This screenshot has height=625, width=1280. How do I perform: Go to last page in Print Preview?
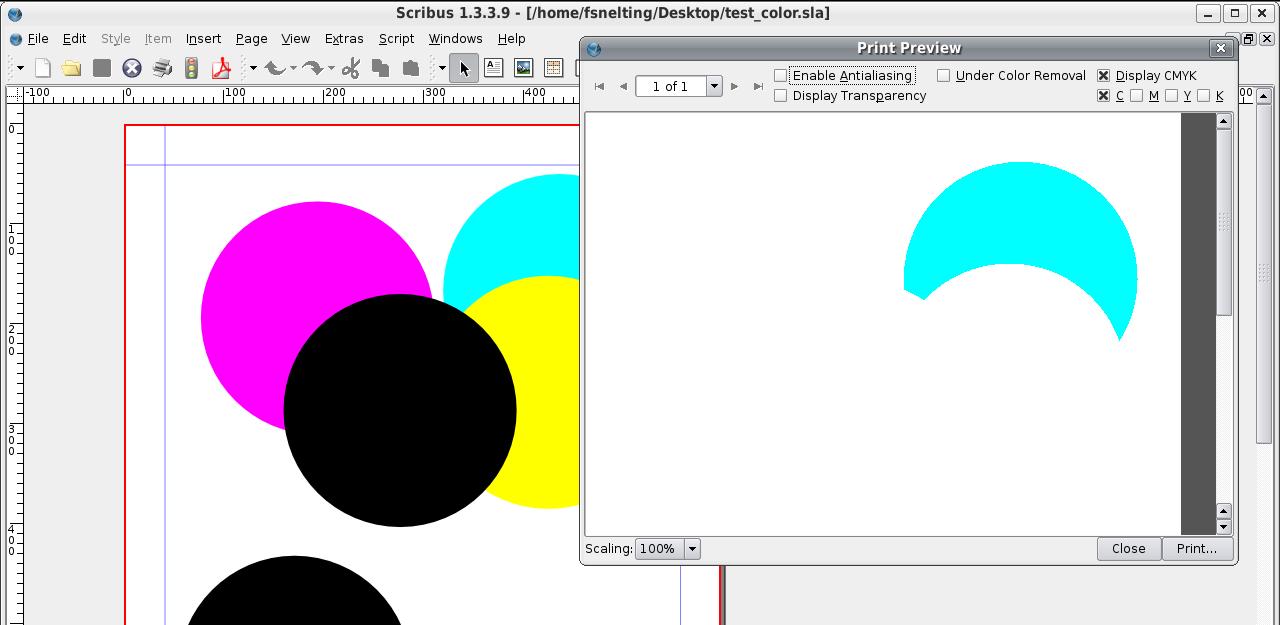[759, 86]
